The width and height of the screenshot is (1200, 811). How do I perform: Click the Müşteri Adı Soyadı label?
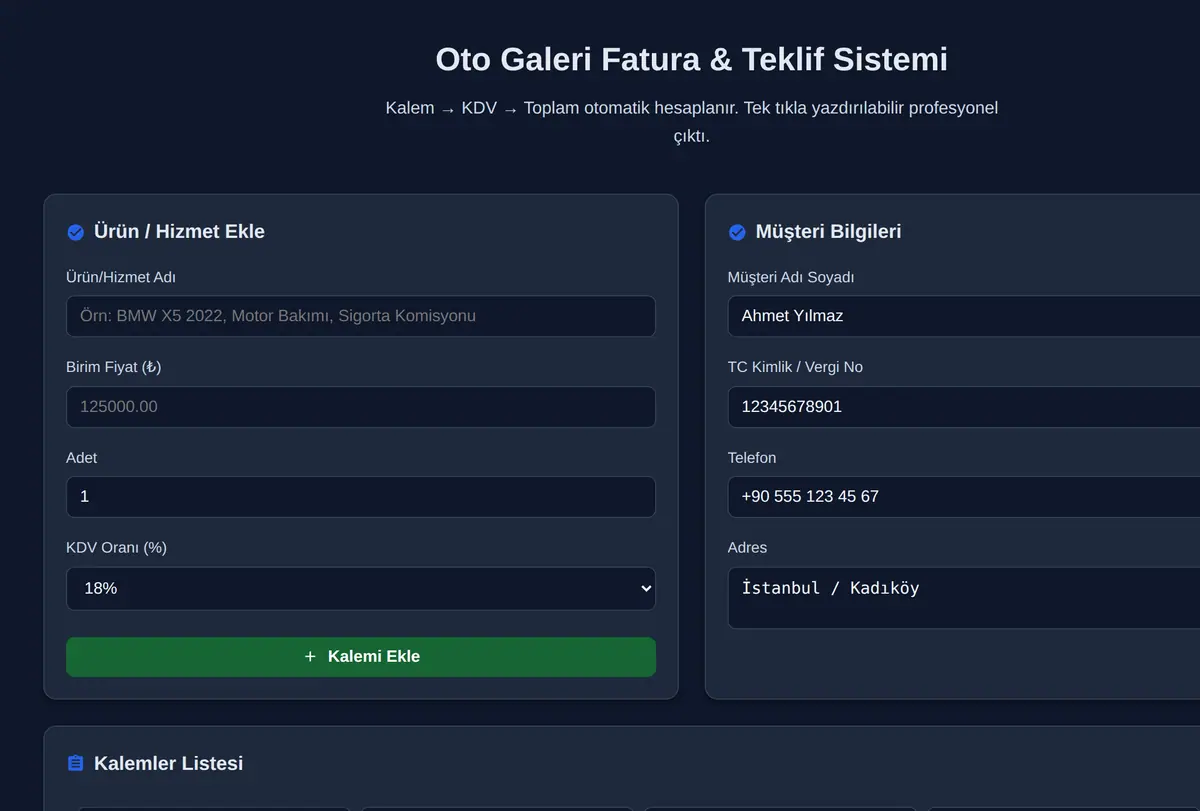(x=791, y=277)
